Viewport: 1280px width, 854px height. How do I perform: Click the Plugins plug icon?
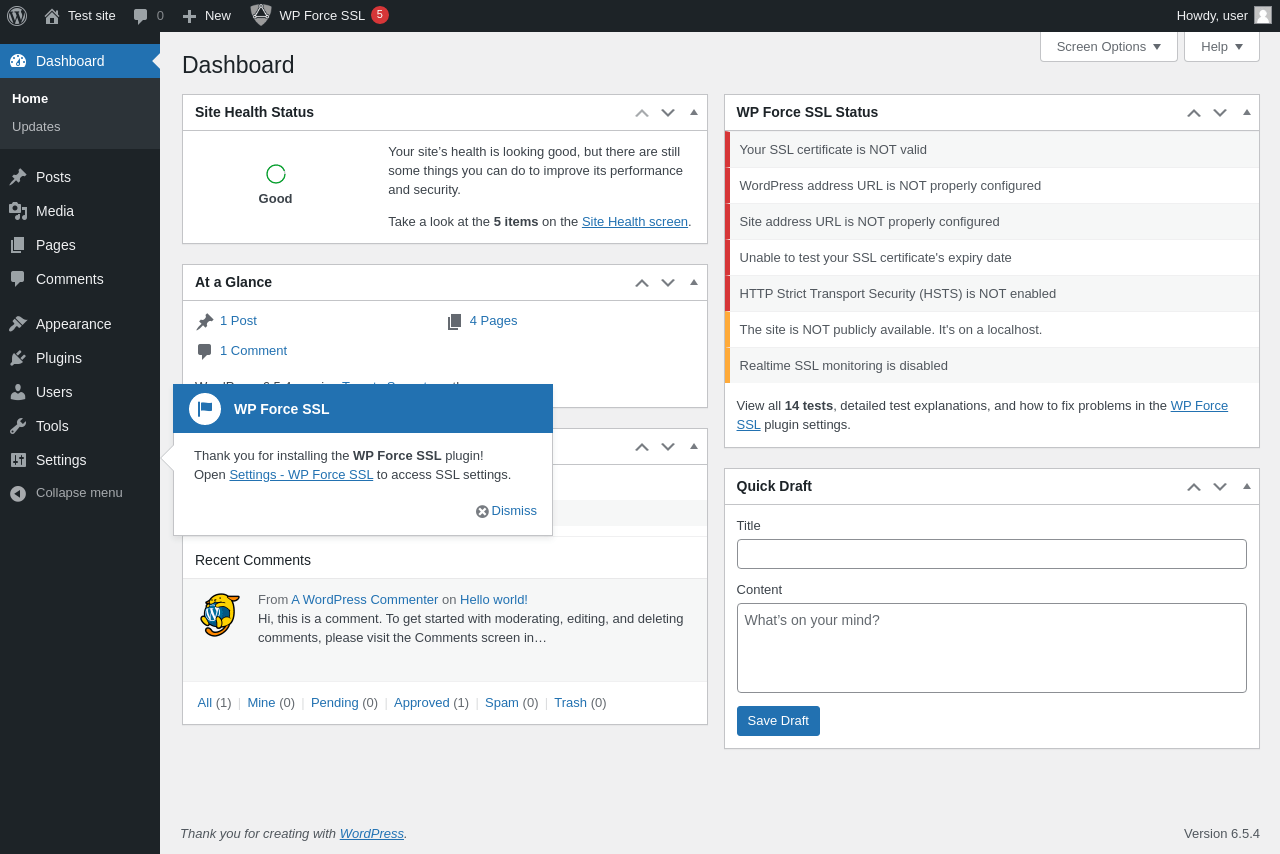pos(18,358)
